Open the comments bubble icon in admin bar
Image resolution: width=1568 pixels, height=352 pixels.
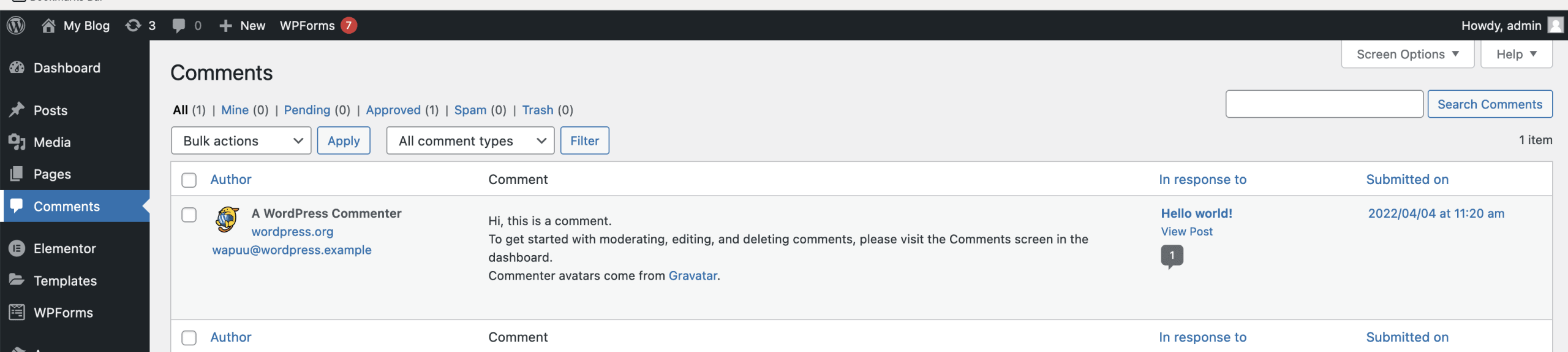(179, 25)
